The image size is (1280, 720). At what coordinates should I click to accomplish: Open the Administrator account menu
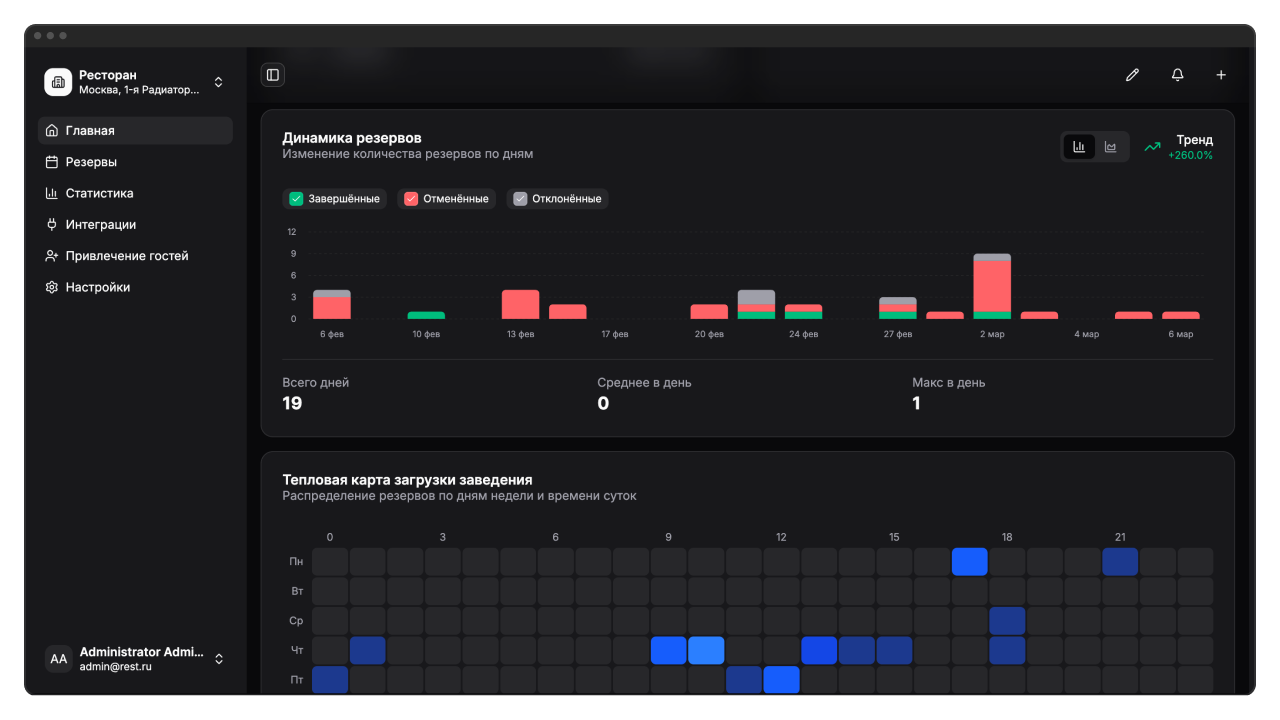tap(219, 659)
